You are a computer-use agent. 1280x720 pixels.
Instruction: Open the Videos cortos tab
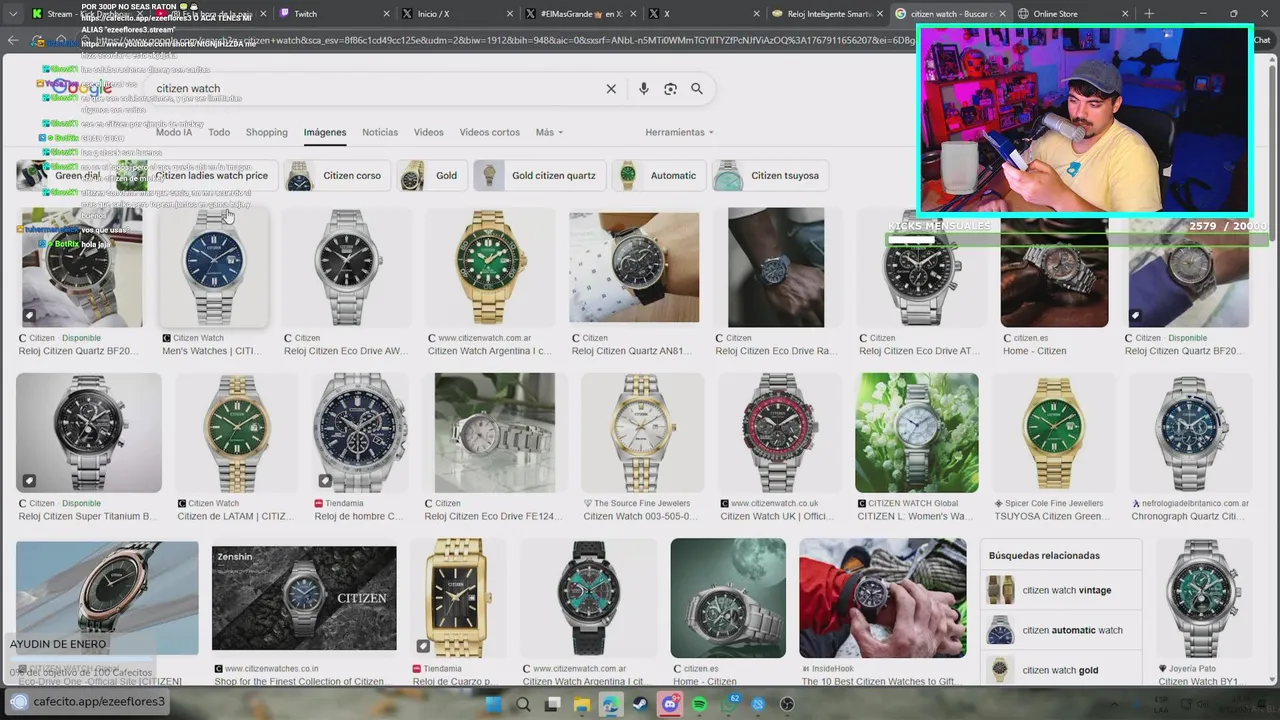490,132
